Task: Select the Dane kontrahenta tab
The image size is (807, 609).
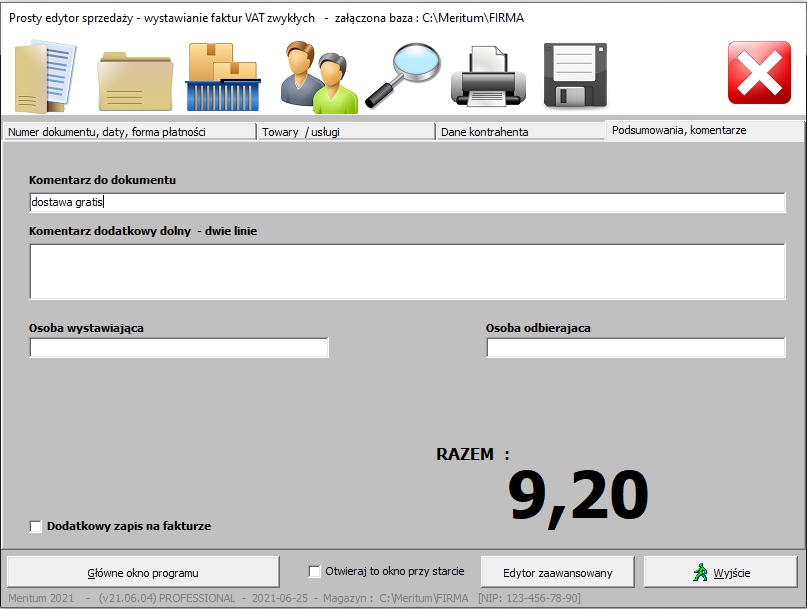Action: pyautogui.click(x=518, y=132)
